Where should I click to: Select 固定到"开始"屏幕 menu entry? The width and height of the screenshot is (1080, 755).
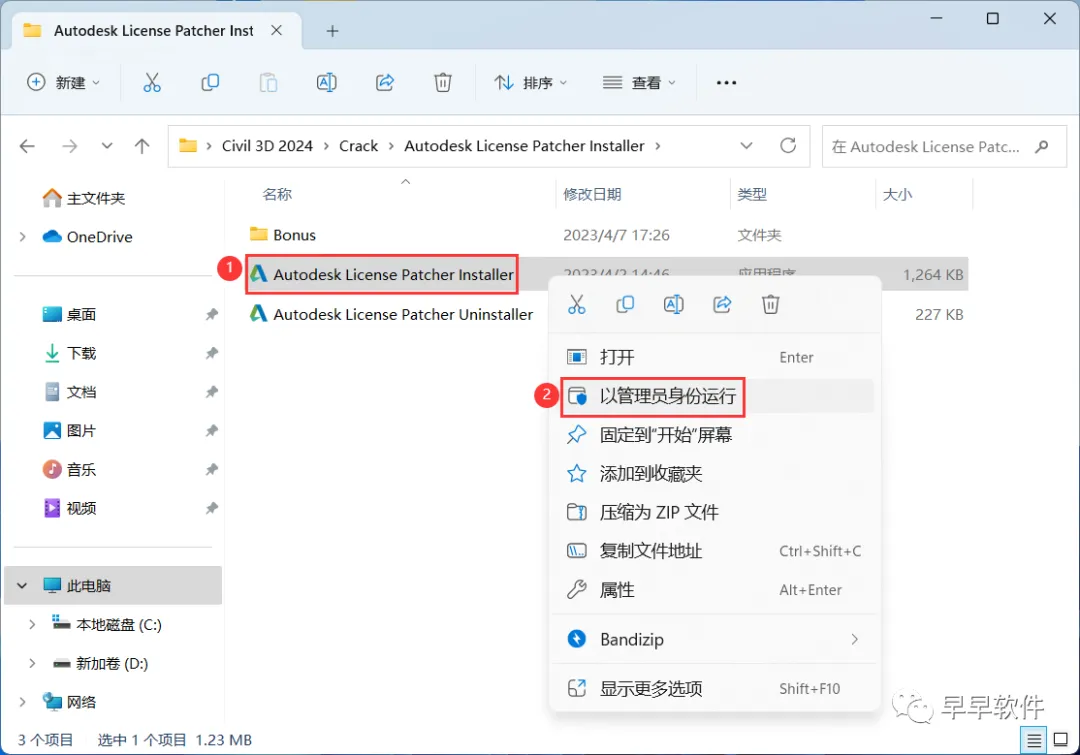(x=714, y=435)
